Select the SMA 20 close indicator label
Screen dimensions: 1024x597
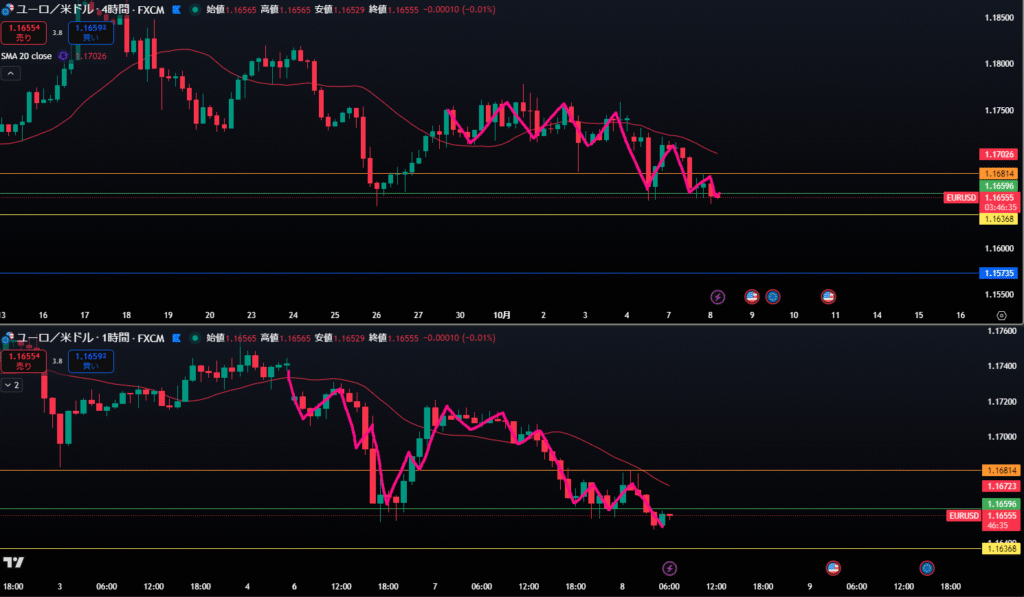(26, 56)
